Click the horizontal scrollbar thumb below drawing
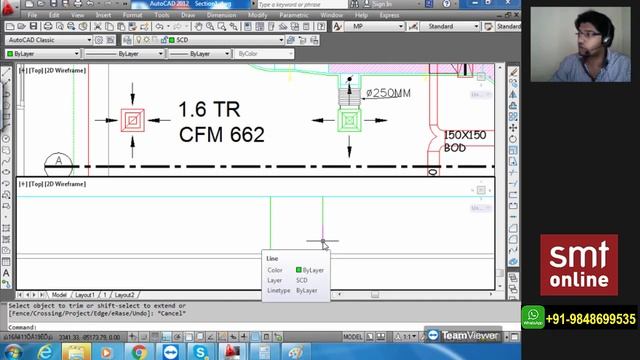The height and width of the screenshot is (360, 640). coord(375,294)
